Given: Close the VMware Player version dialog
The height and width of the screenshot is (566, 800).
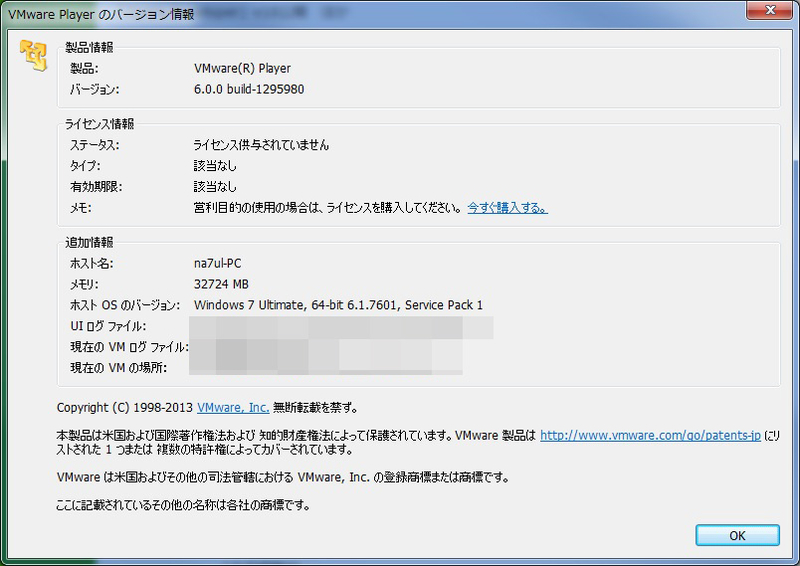Looking at the screenshot, I should point(770,10).
